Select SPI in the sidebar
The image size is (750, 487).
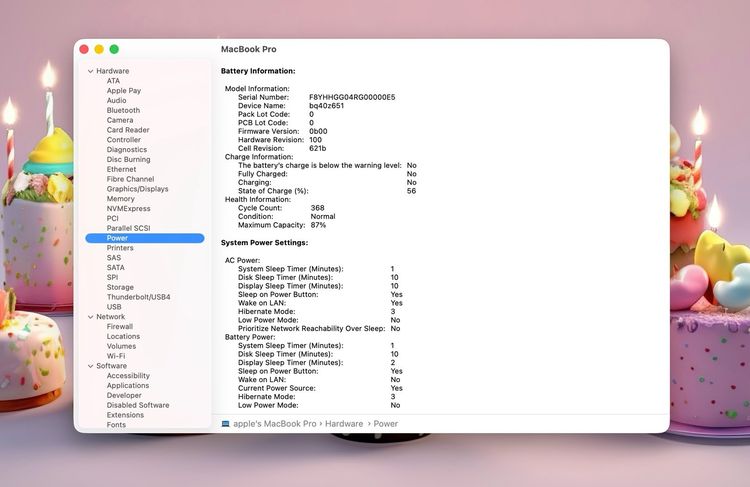(112, 277)
